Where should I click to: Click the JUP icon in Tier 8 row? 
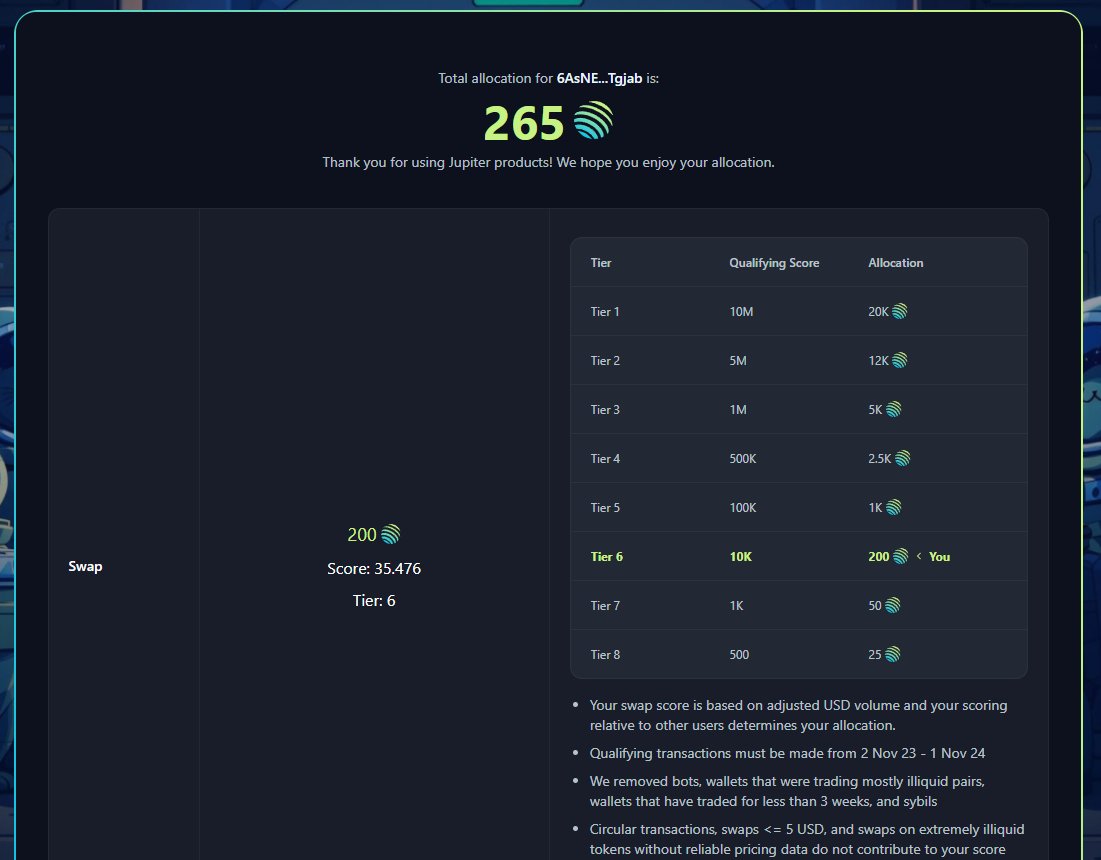(x=892, y=654)
